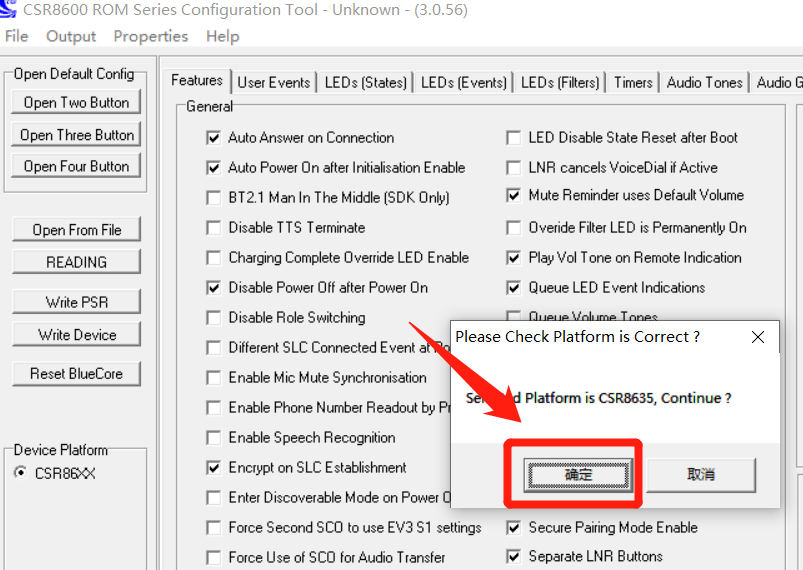Enable Charging Complete Override LED checkbox
This screenshot has height=570, width=803.
click(214, 258)
